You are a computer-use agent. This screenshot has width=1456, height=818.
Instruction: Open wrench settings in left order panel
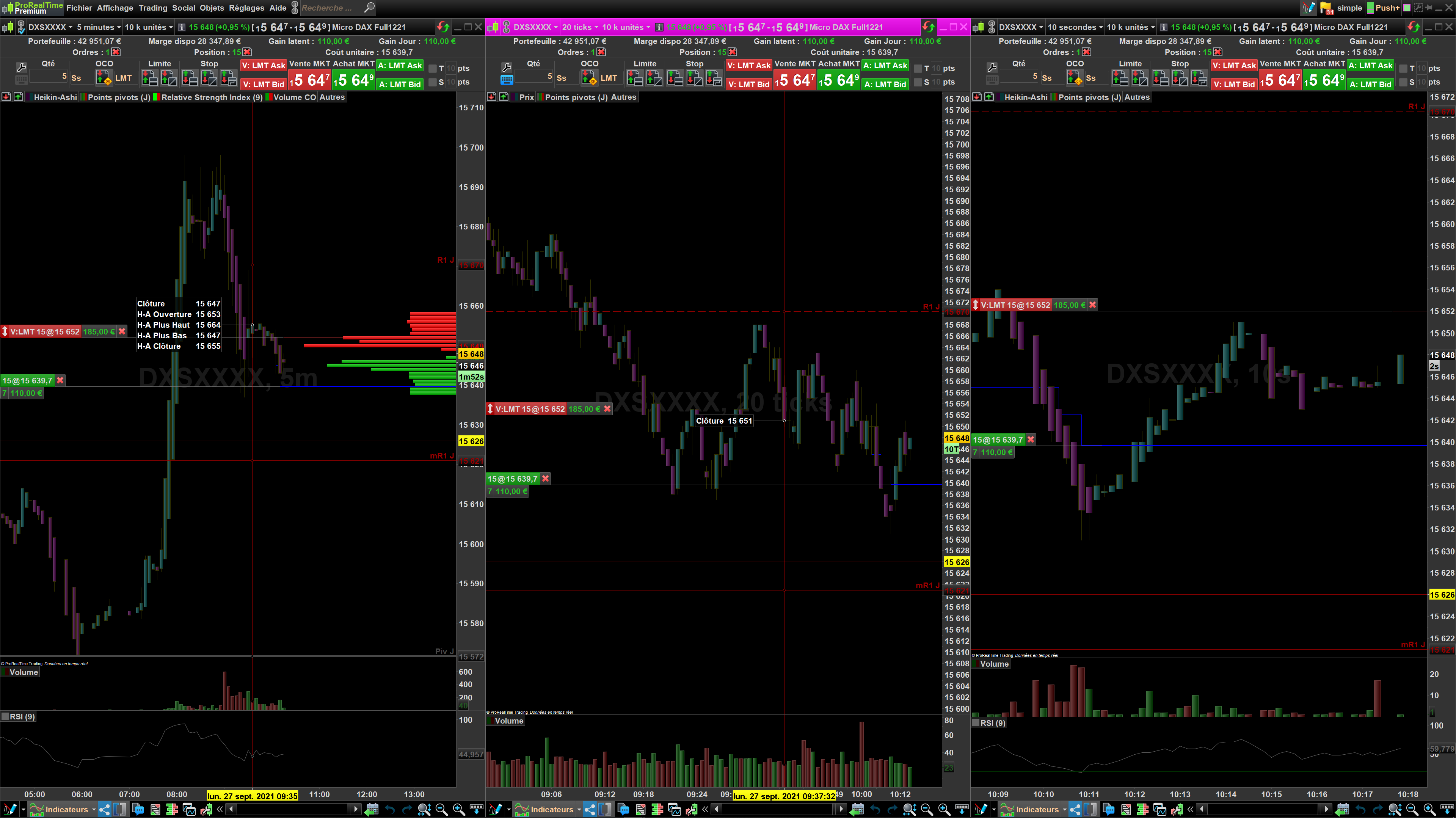click(x=22, y=67)
